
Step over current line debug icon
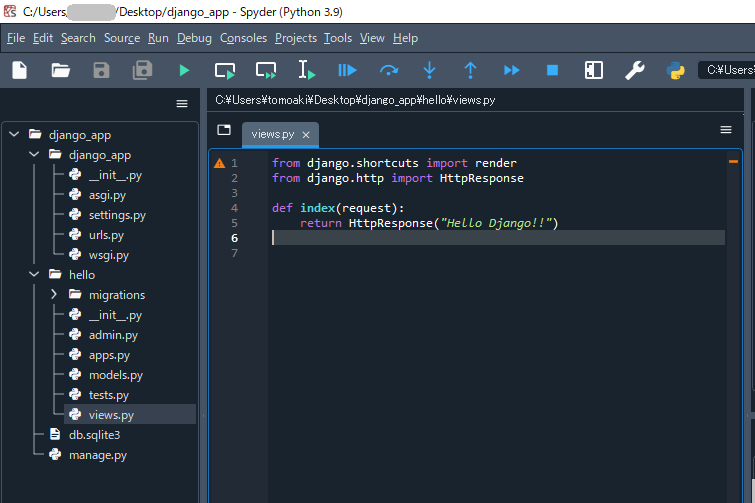click(389, 71)
